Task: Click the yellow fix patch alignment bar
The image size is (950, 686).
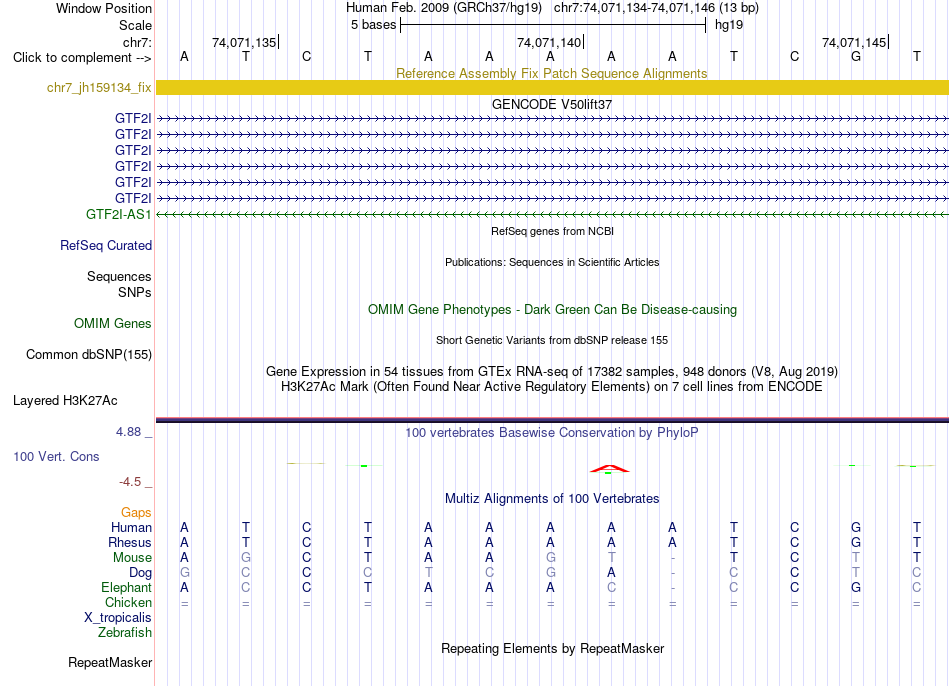Action: point(552,87)
